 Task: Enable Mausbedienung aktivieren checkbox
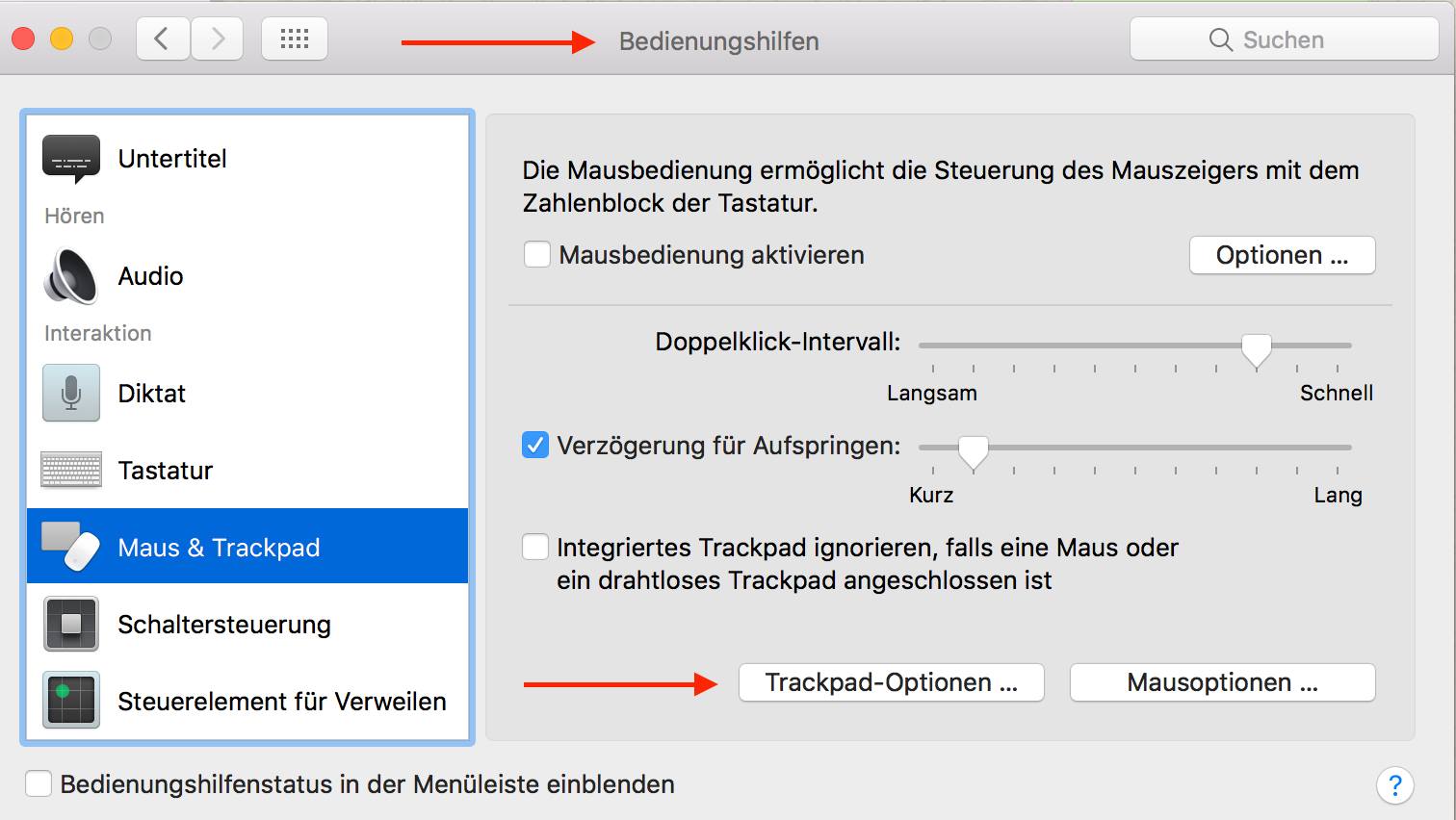coord(537,255)
